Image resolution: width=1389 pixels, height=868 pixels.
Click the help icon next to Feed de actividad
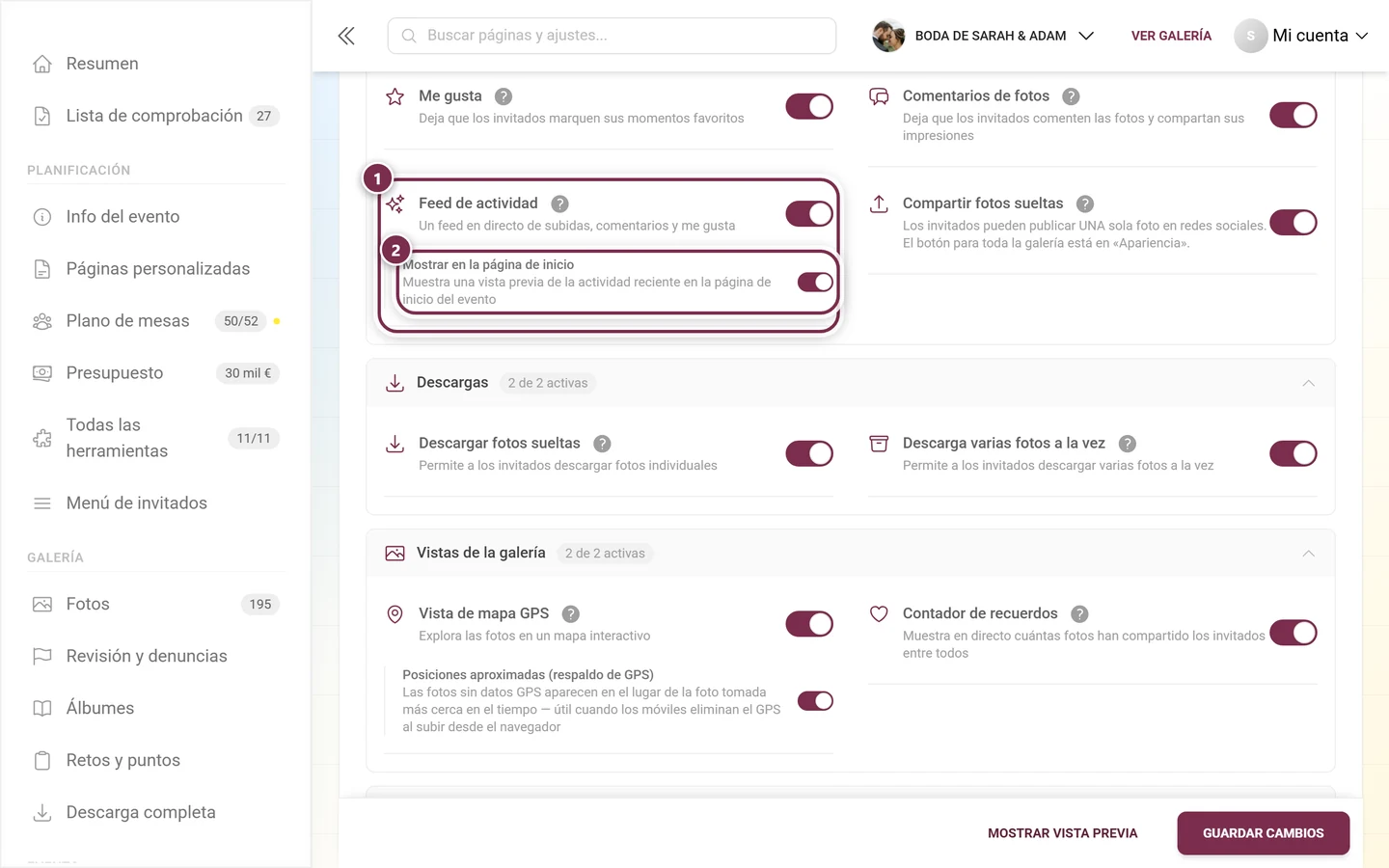(559, 203)
